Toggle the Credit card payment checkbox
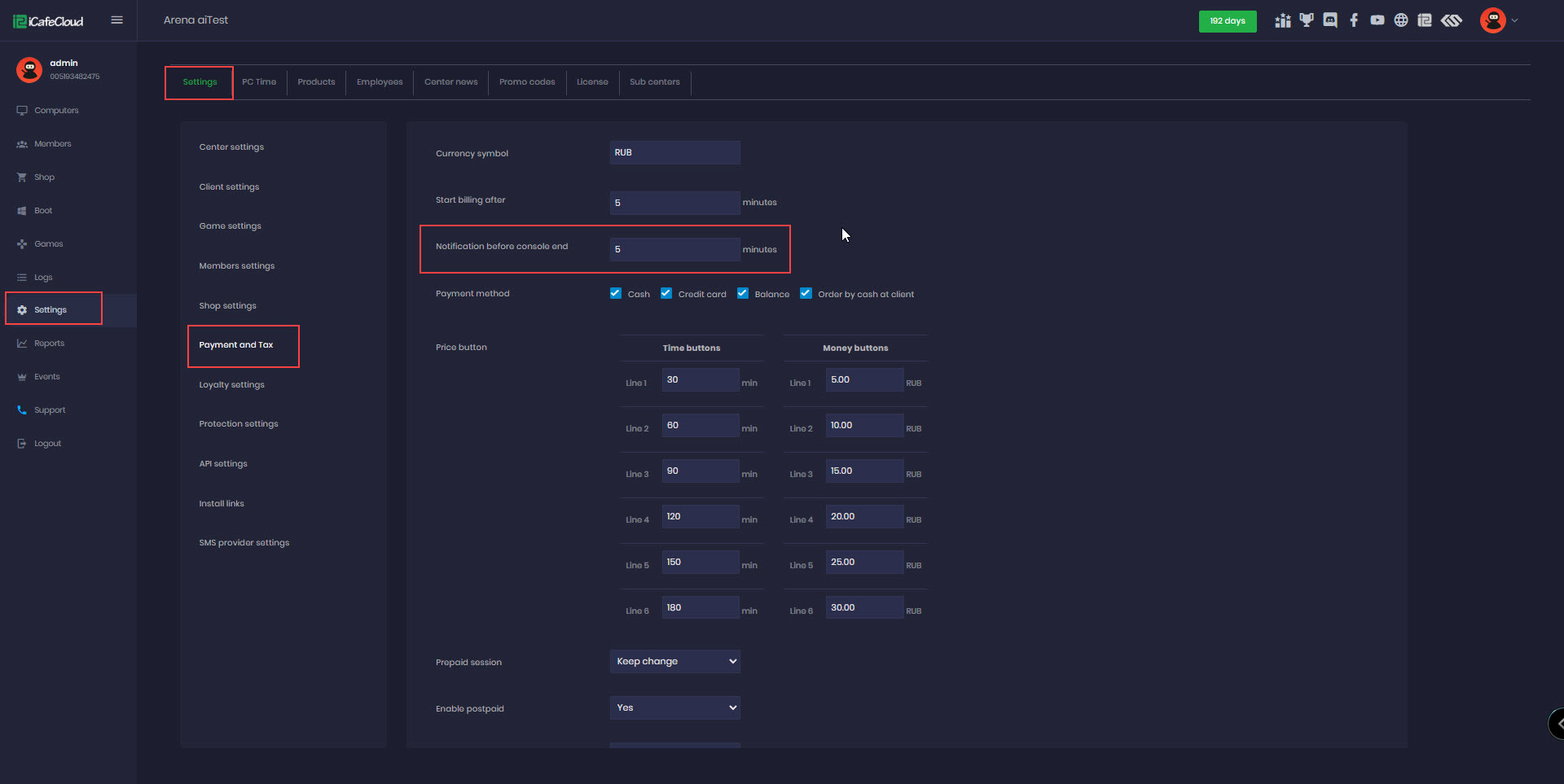The width and height of the screenshot is (1564, 784). pos(666,294)
